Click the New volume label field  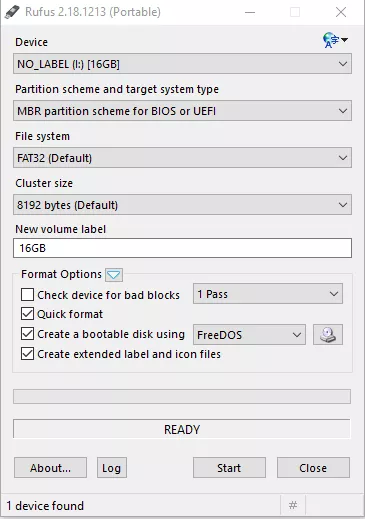(182, 248)
